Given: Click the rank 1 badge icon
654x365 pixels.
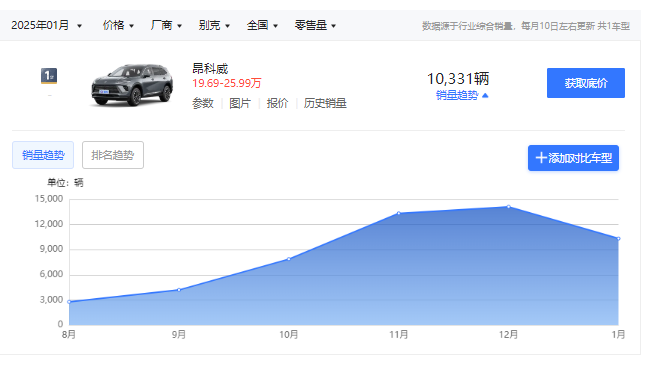Looking at the screenshot, I should pyautogui.click(x=49, y=76).
